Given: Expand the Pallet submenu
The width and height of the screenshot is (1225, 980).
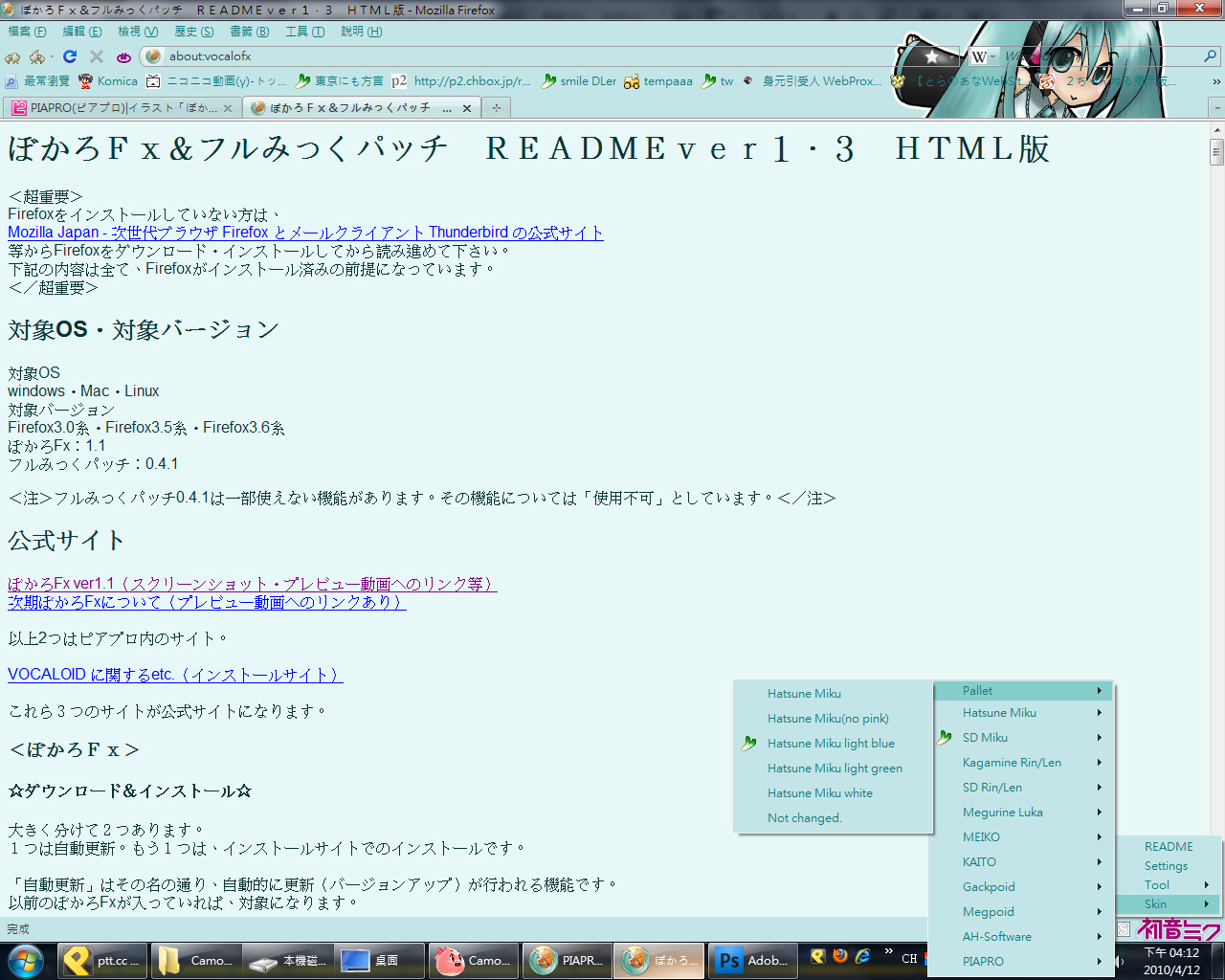Looking at the screenshot, I should coord(1021,691).
